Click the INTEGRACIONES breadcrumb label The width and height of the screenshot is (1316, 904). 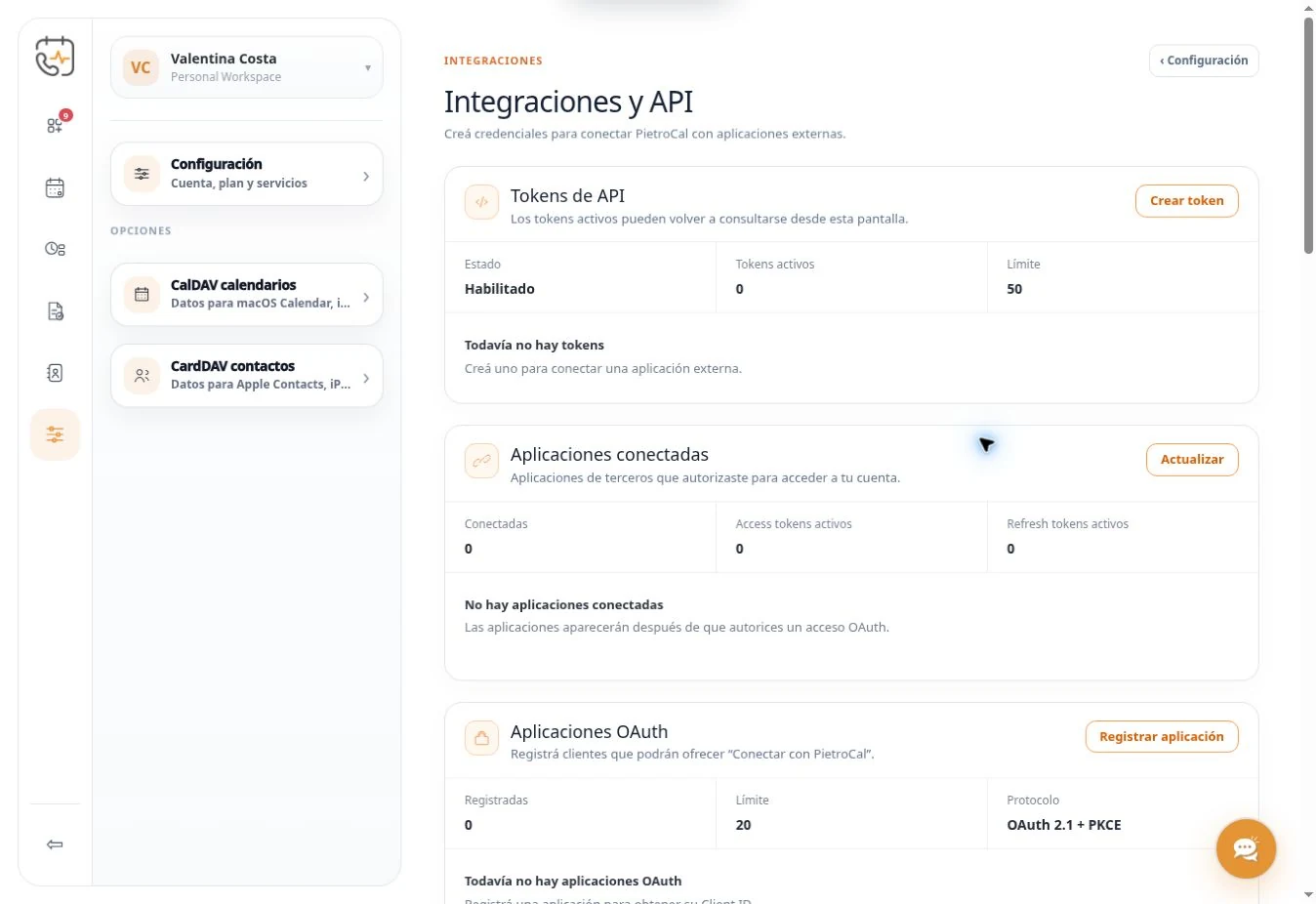point(493,61)
